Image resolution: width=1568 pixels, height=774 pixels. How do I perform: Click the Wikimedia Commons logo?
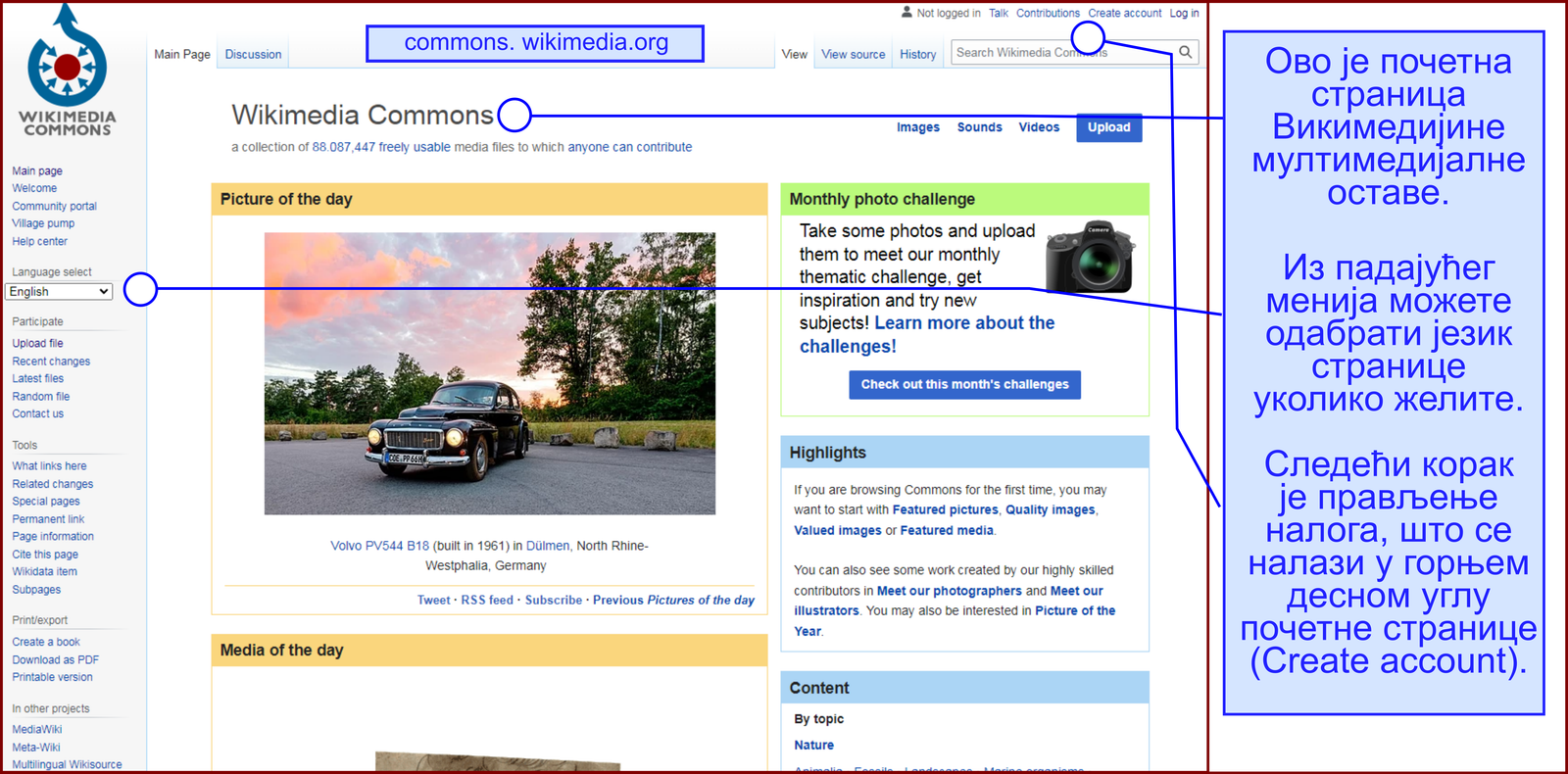(x=67, y=71)
